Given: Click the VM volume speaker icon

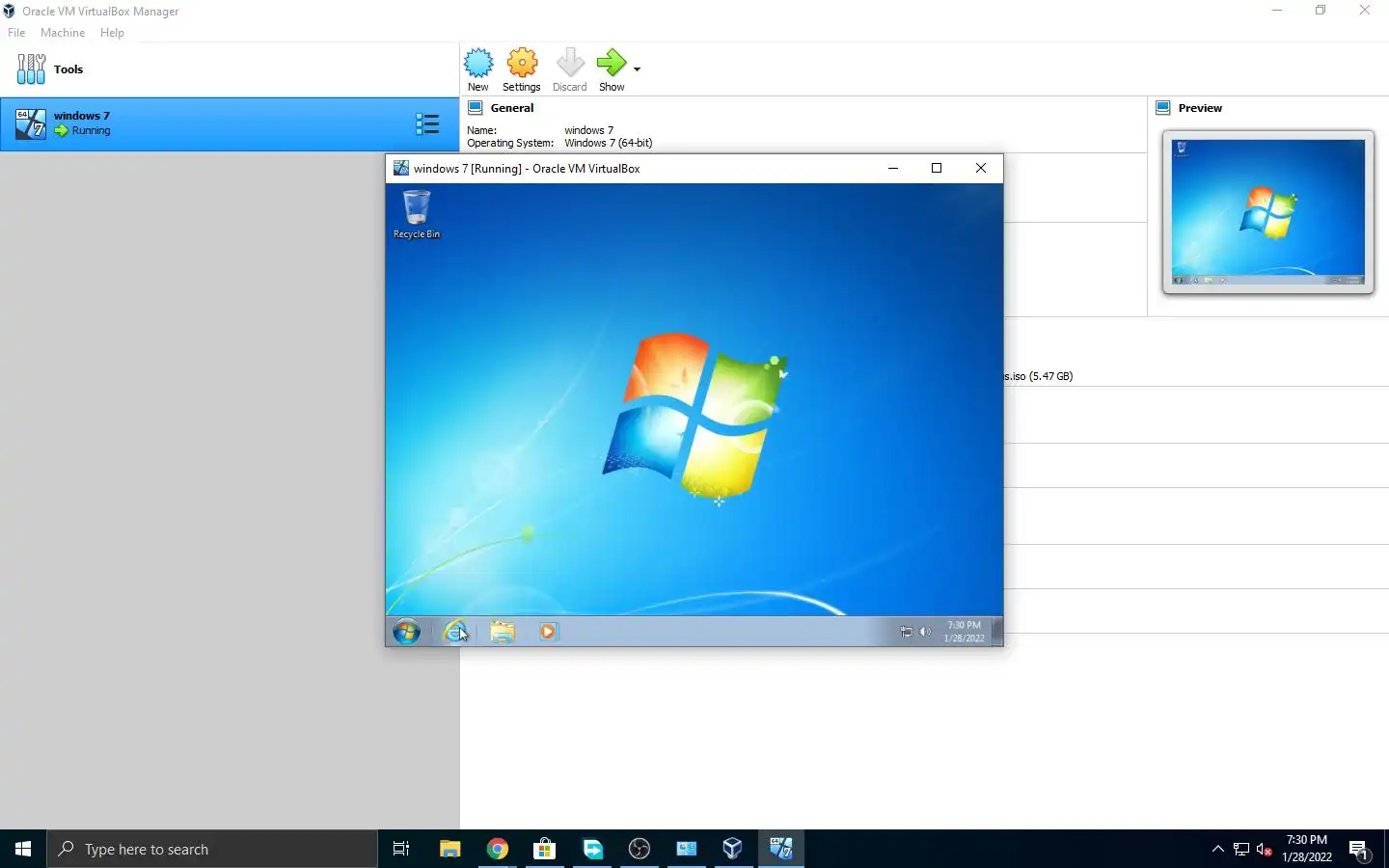Looking at the screenshot, I should pyautogui.click(x=925, y=633).
